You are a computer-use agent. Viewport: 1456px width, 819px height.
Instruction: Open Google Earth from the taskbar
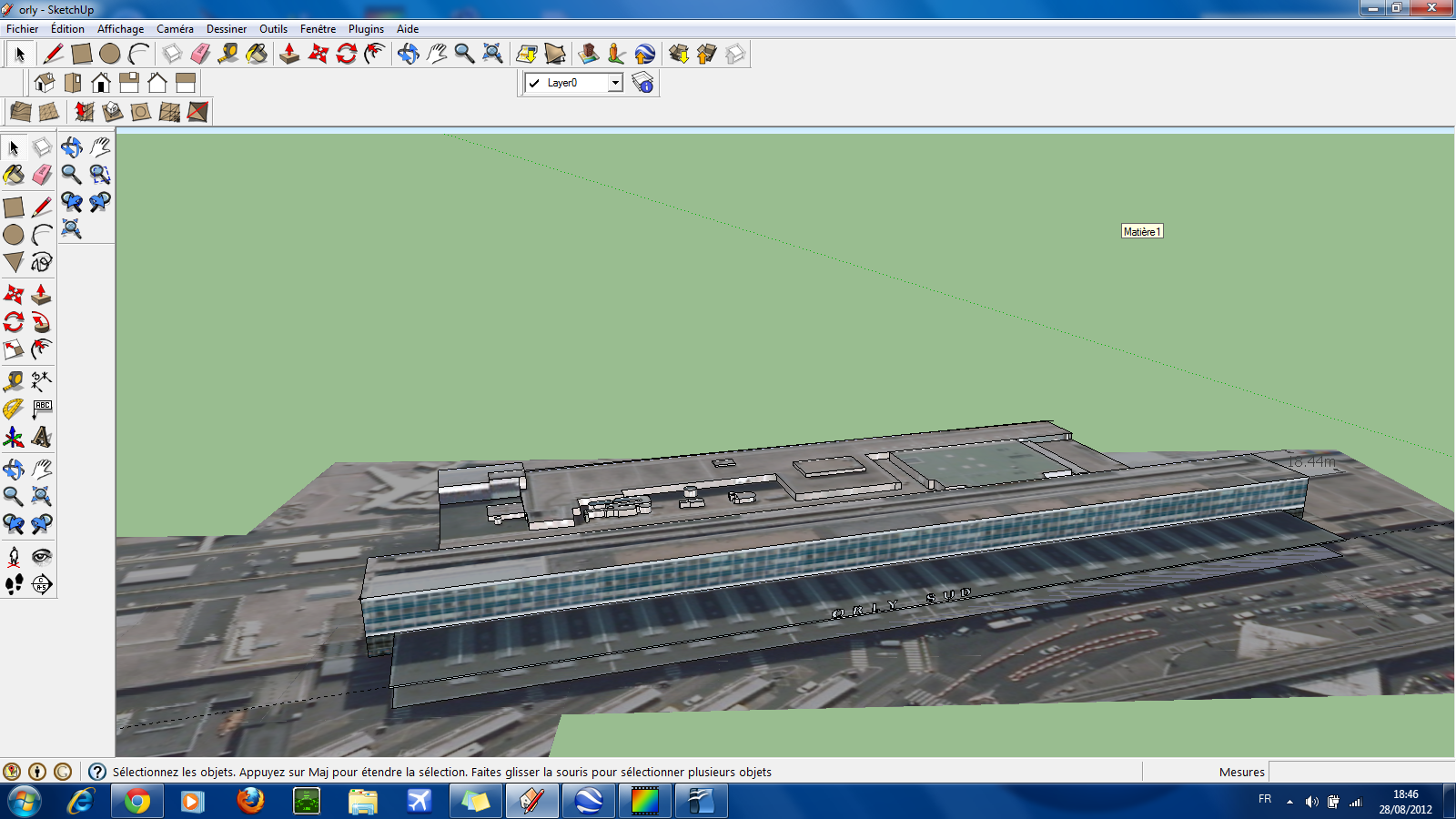(x=589, y=802)
